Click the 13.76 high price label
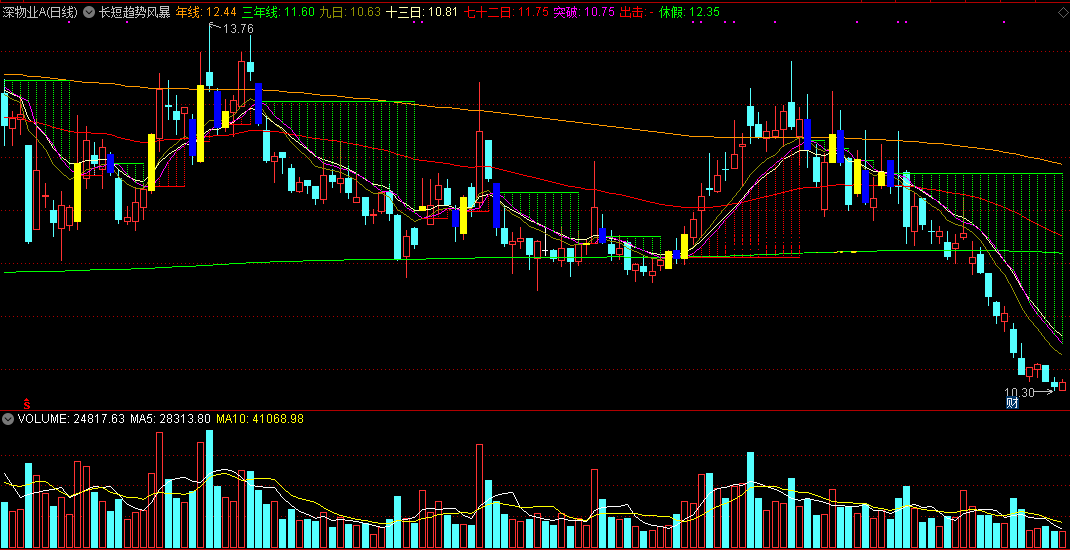This screenshot has width=1070, height=550. tap(238, 29)
